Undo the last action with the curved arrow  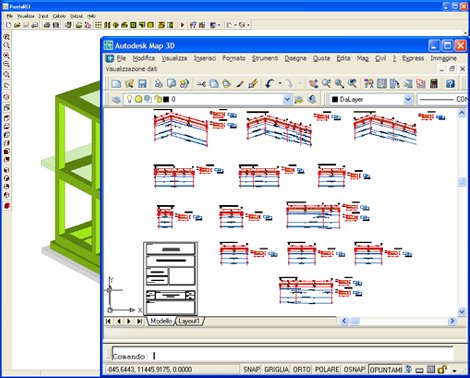click(x=270, y=83)
